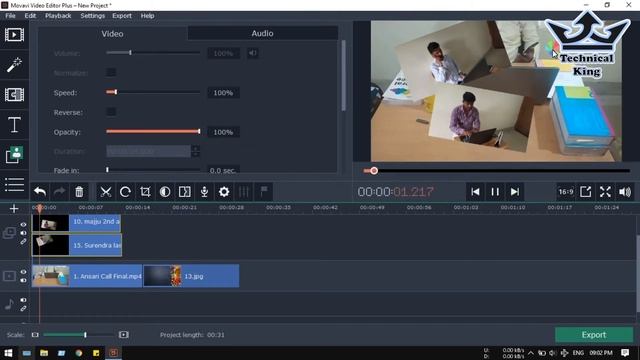Image resolution: width=640 pixels, height=360 pixels.
Task: Toggle the Normalize checkbox
Action: [111, 73]
